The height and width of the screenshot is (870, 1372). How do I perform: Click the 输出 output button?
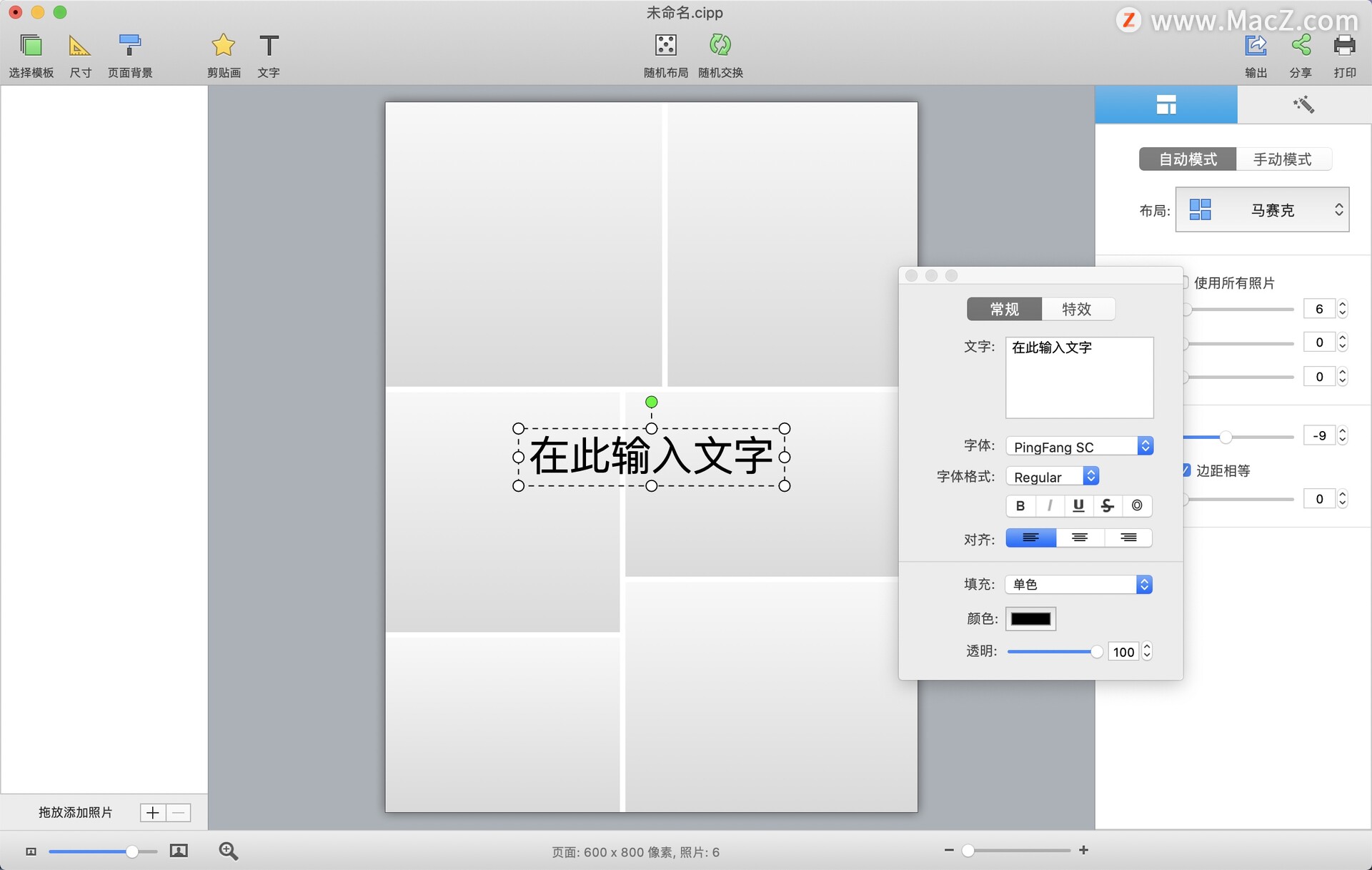(x=1256, y=54)
